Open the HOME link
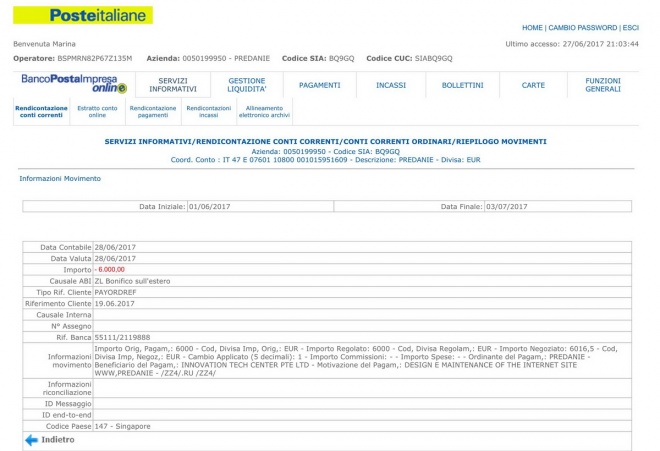Screen dimensions: 660x451 click(x=533, y=28)
